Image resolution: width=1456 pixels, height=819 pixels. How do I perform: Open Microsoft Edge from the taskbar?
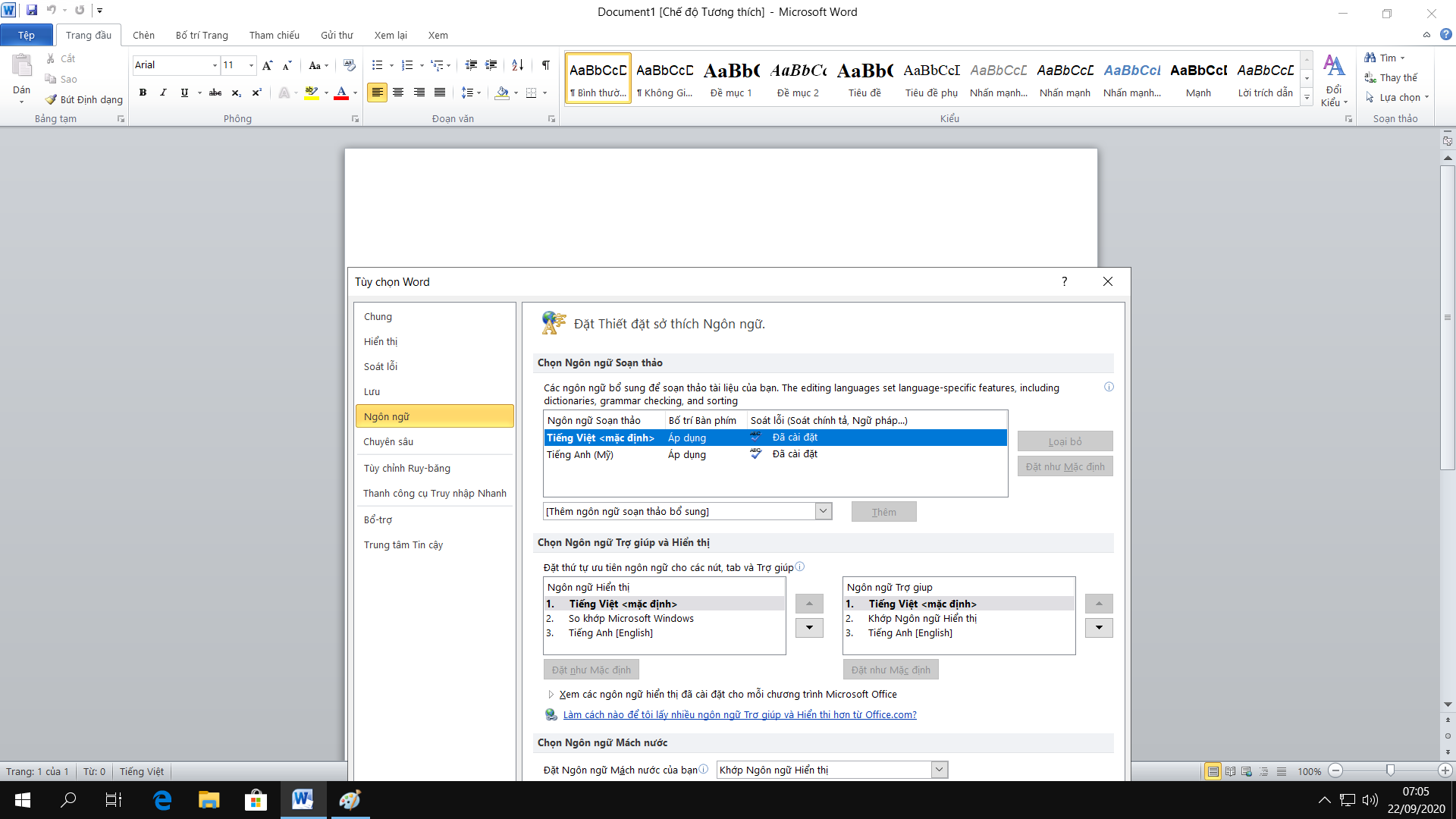pyautogui.click(x=162, y=800)
